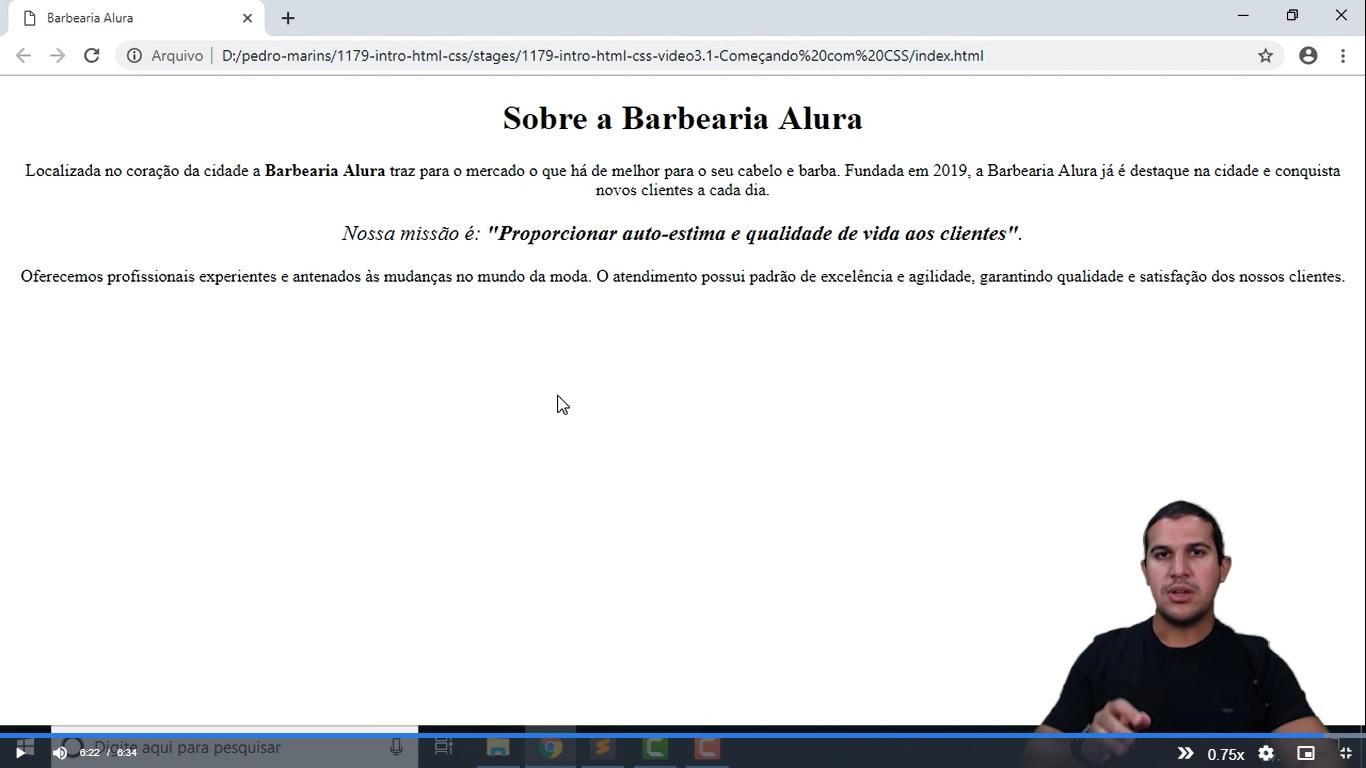This screenshot has width=1366, height=768.
Task: Go back to the previous page
Action: pos(23,56)
